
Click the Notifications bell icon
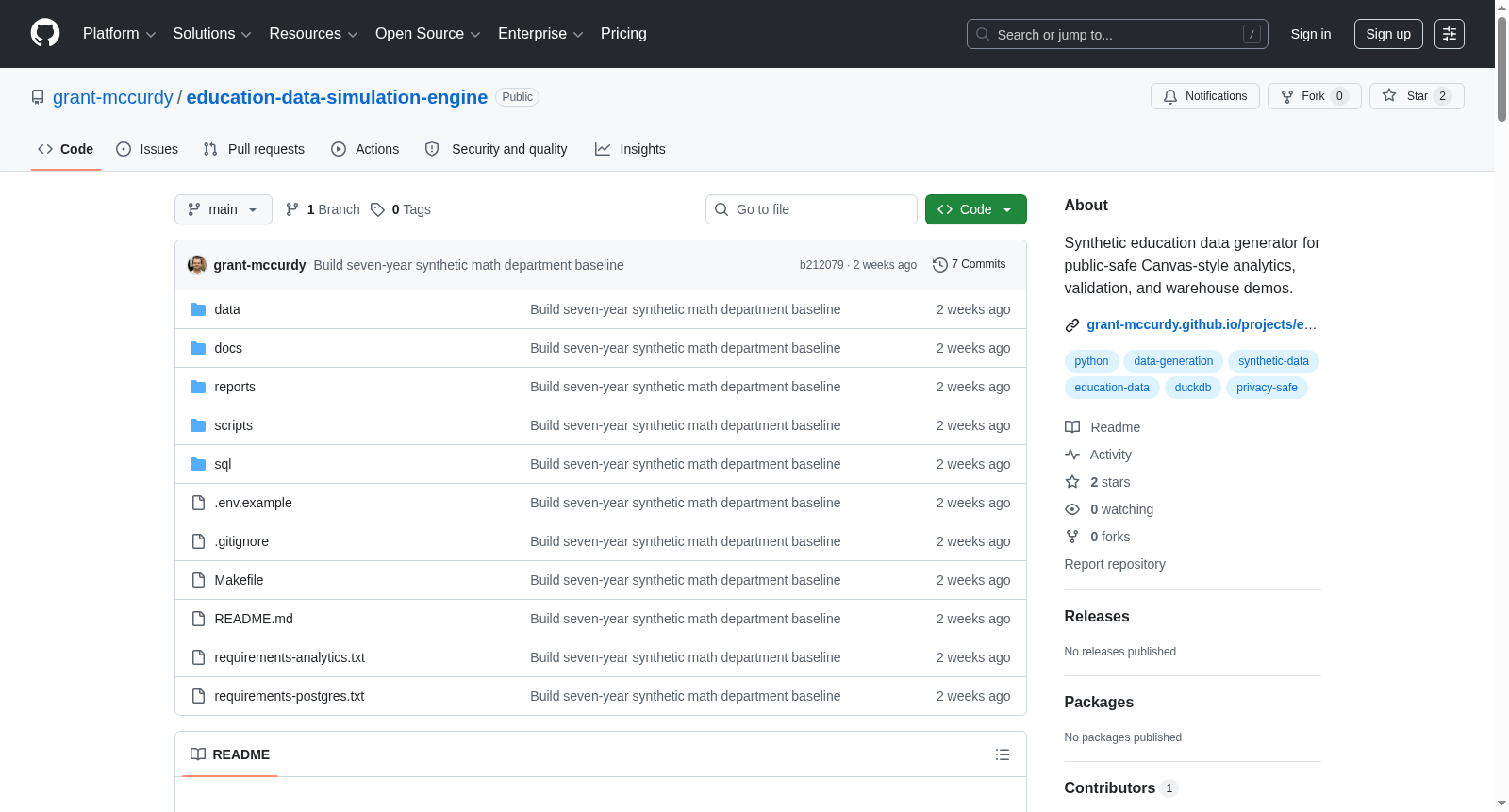pos(1170,96)
